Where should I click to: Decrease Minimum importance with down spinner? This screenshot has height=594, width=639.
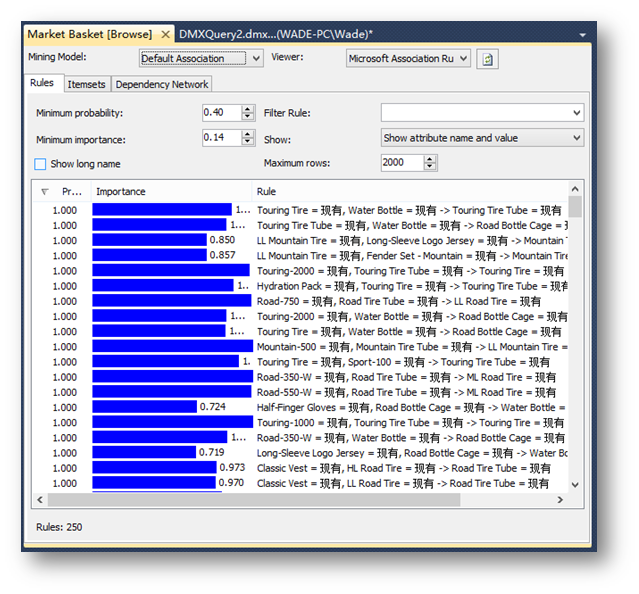point(247,141)
